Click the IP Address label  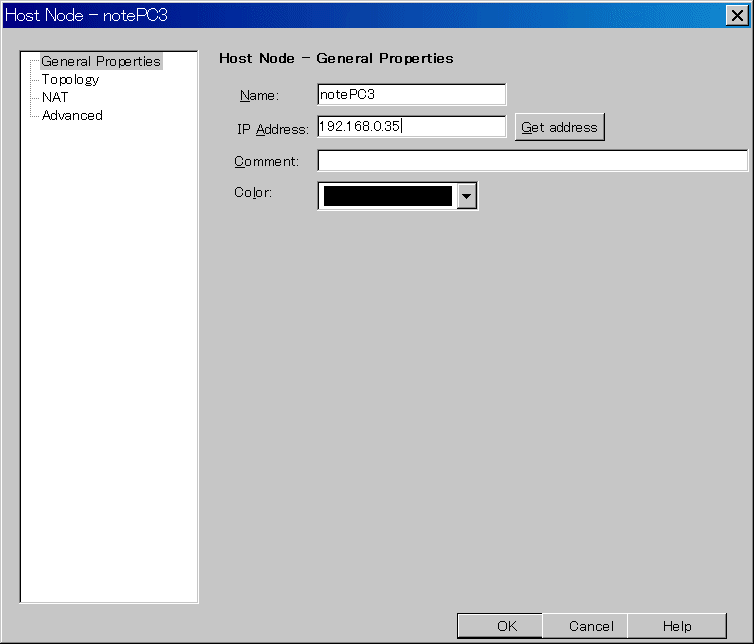pyautogui.click(x=273, y=129)
